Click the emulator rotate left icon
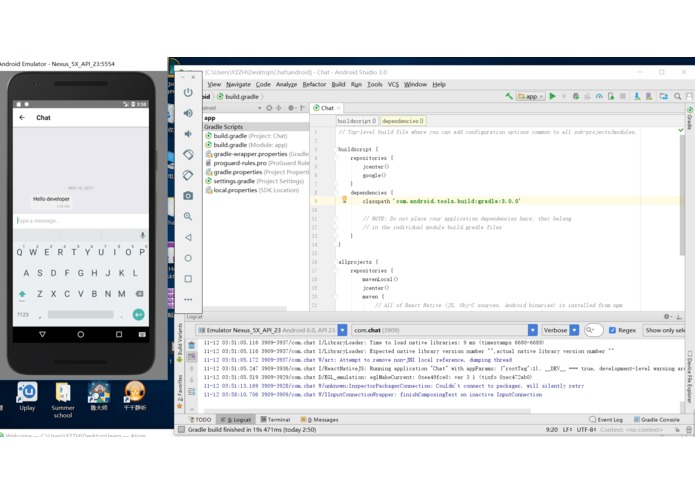 (188, 154)
